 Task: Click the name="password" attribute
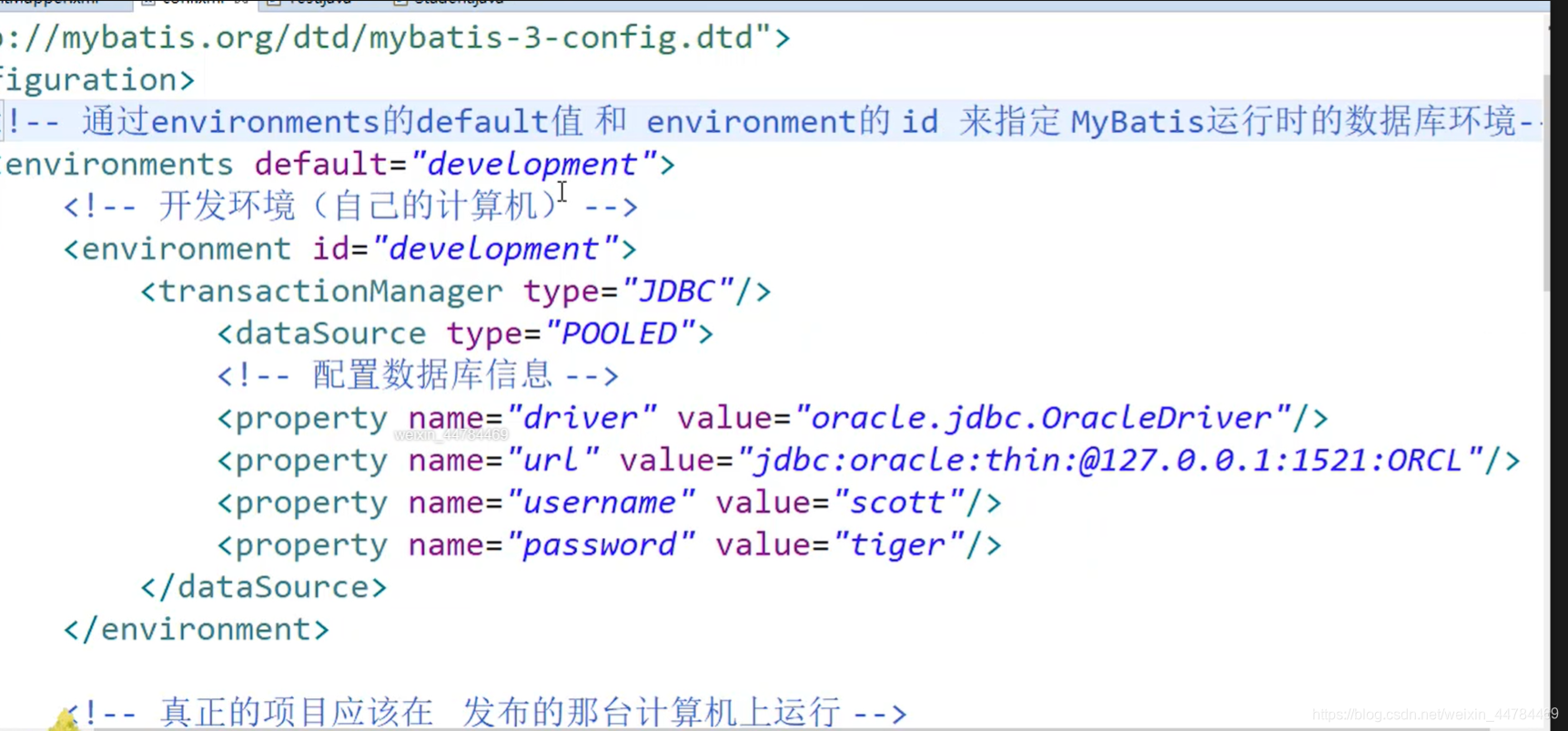[551, 545]
